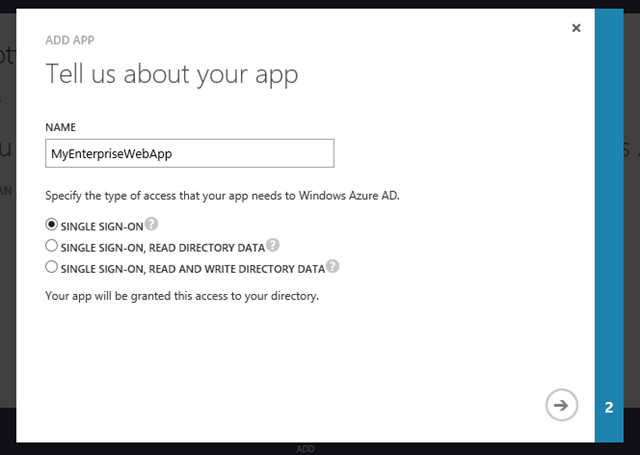
Task: Click the Name field containing MyEnterpriseWebApp
Action: coord(190,153)
